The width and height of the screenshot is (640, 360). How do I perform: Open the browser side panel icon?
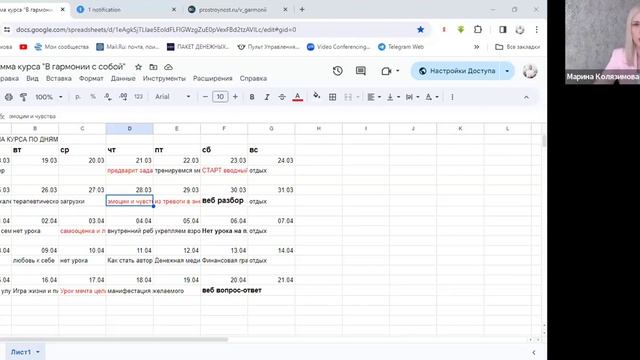pos(503,29)
